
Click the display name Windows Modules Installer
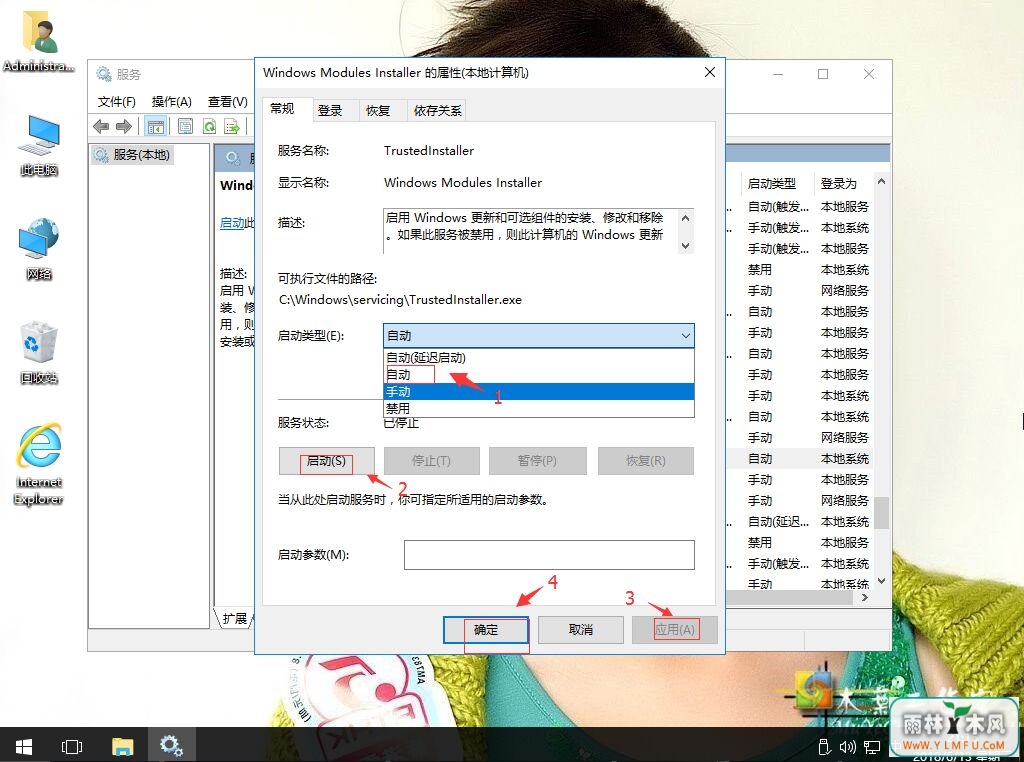tap(462, 183)
